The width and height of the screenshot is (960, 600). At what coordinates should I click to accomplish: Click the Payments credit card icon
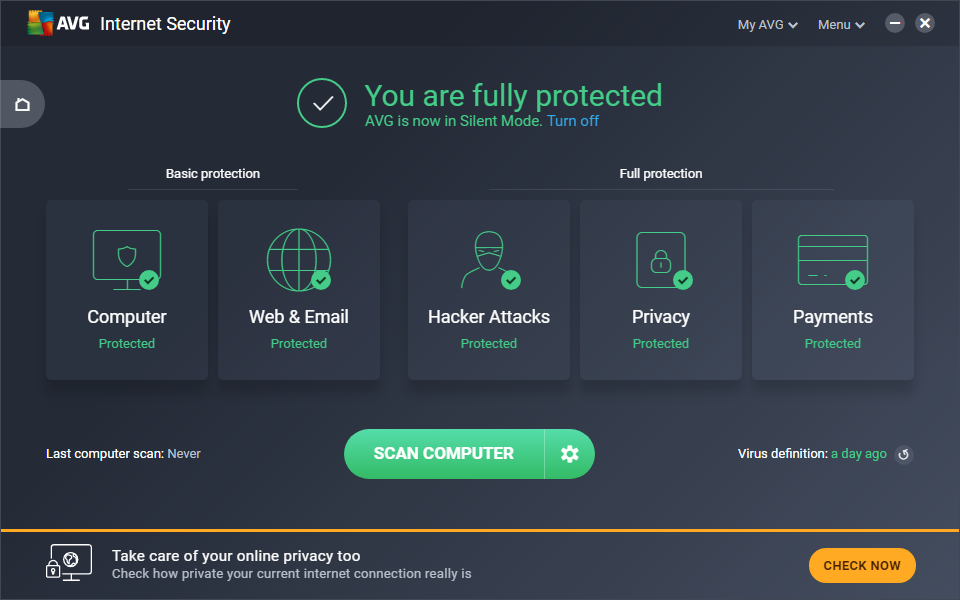pos(832,259)
